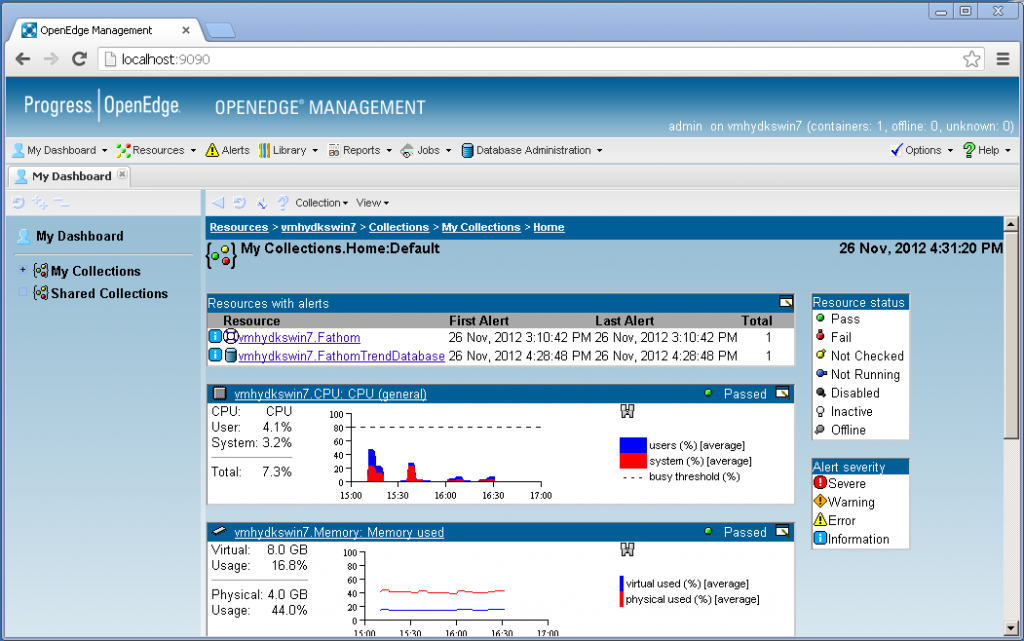Click the content toolbar refresh icon
This screenshot has width=1024, height=641.
click(x=240, y=203)
